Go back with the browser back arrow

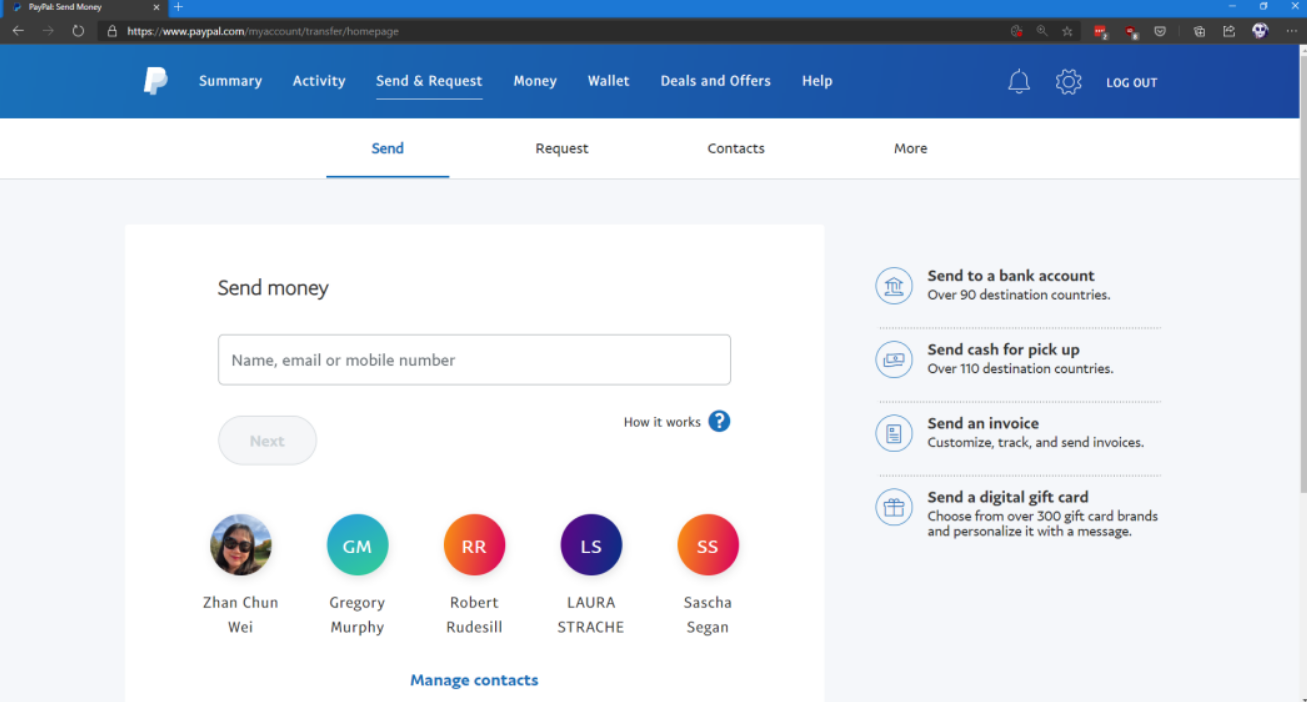point(18,31)
